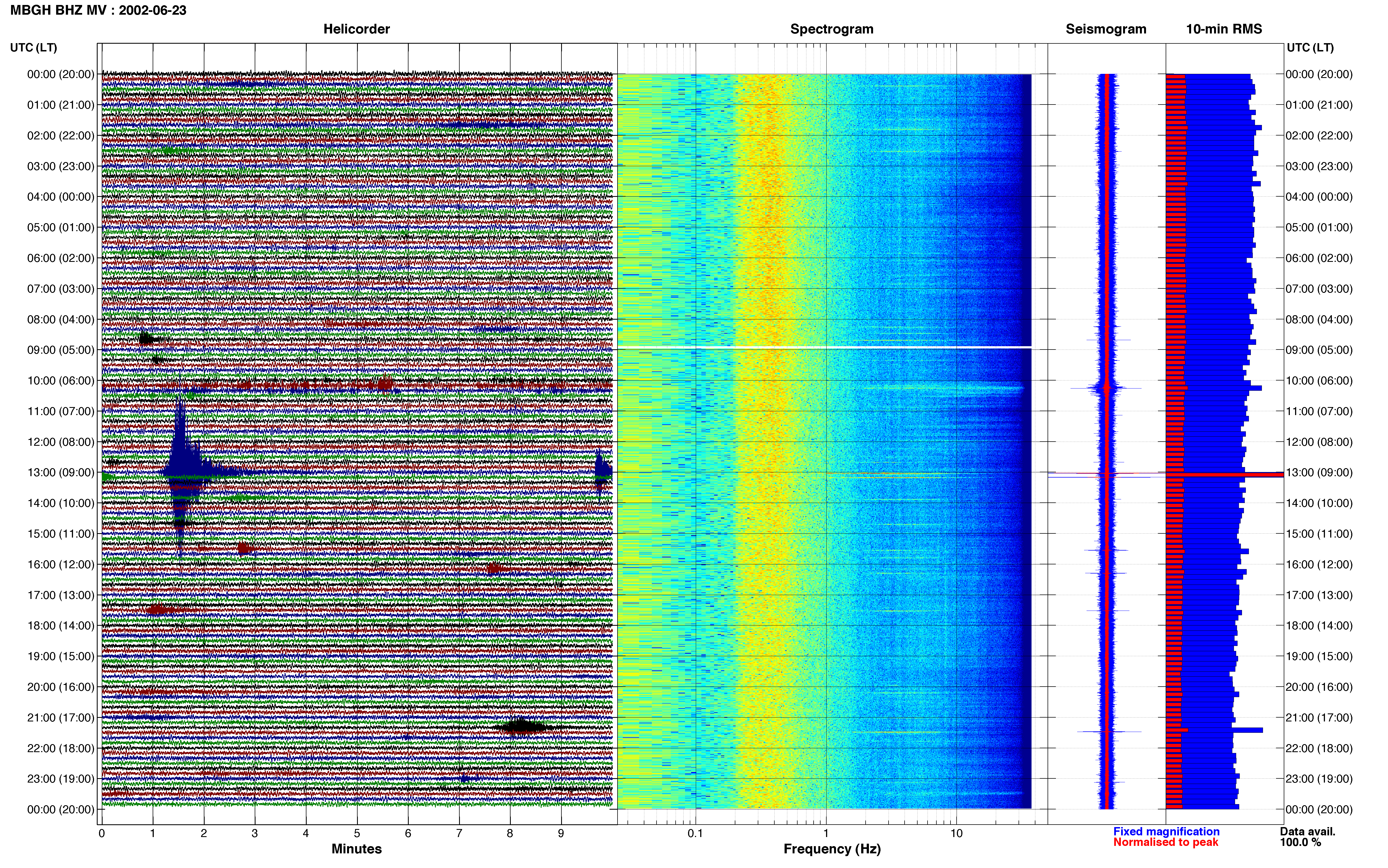Click the left '05:00 (01:00)' time label
This screenshot has width=1388, height=868.
click(61, 227)
